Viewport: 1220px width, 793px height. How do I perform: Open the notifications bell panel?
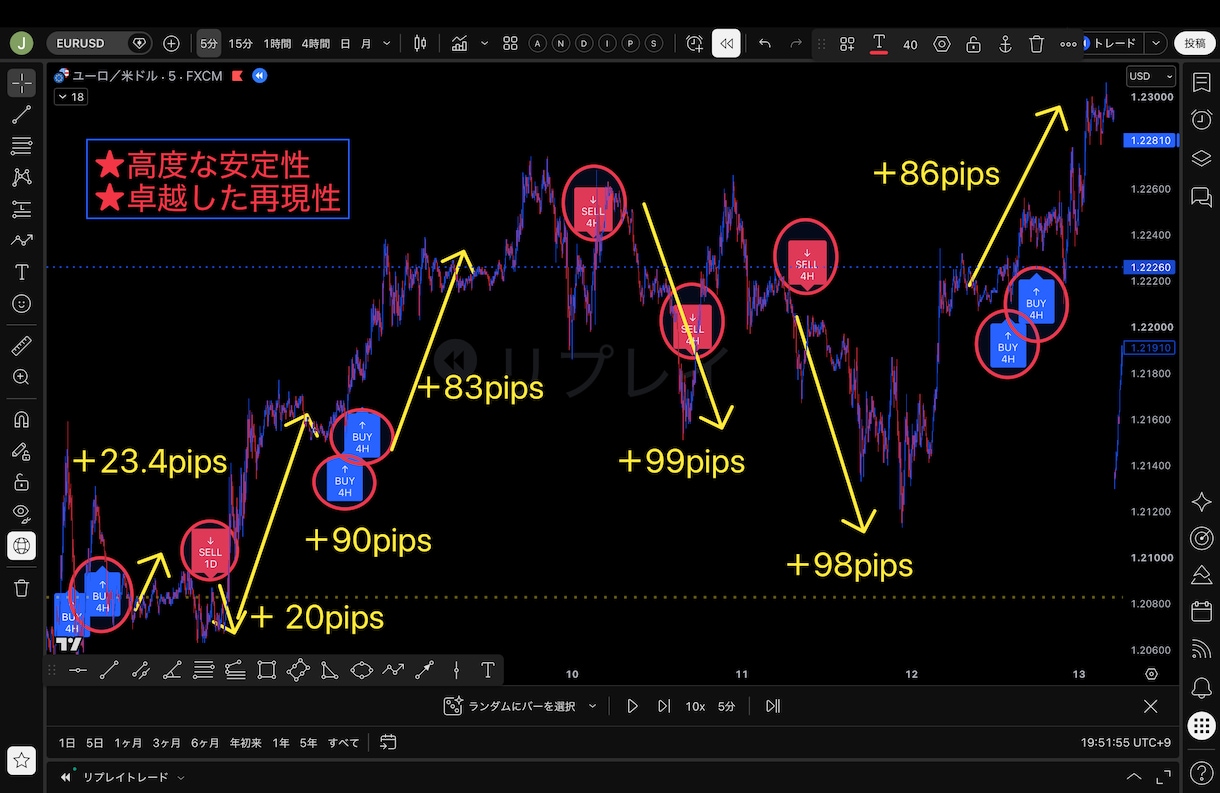[x=1201, y=688]
